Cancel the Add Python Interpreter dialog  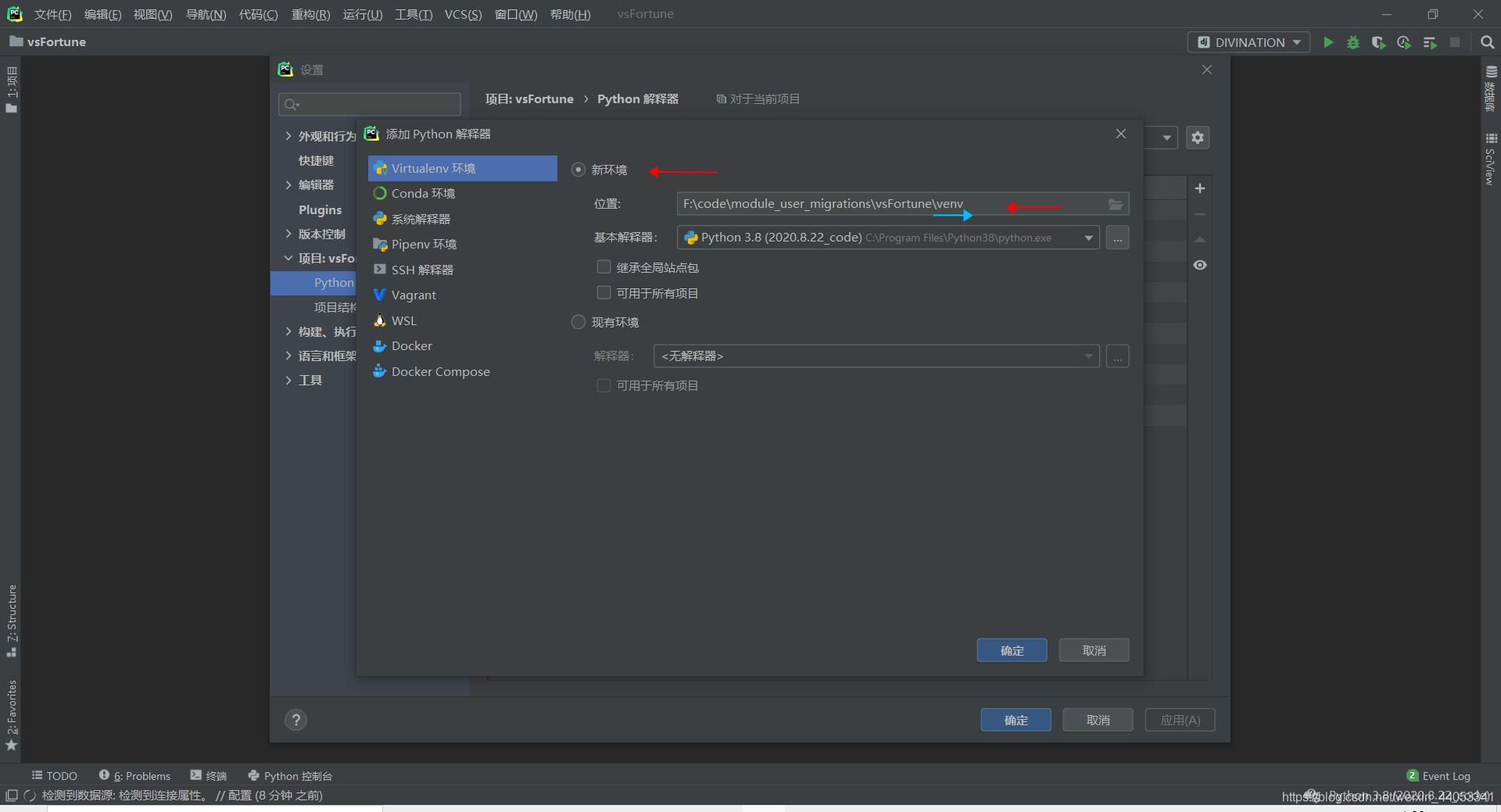pyautogui.click(x=1094, y=650)
